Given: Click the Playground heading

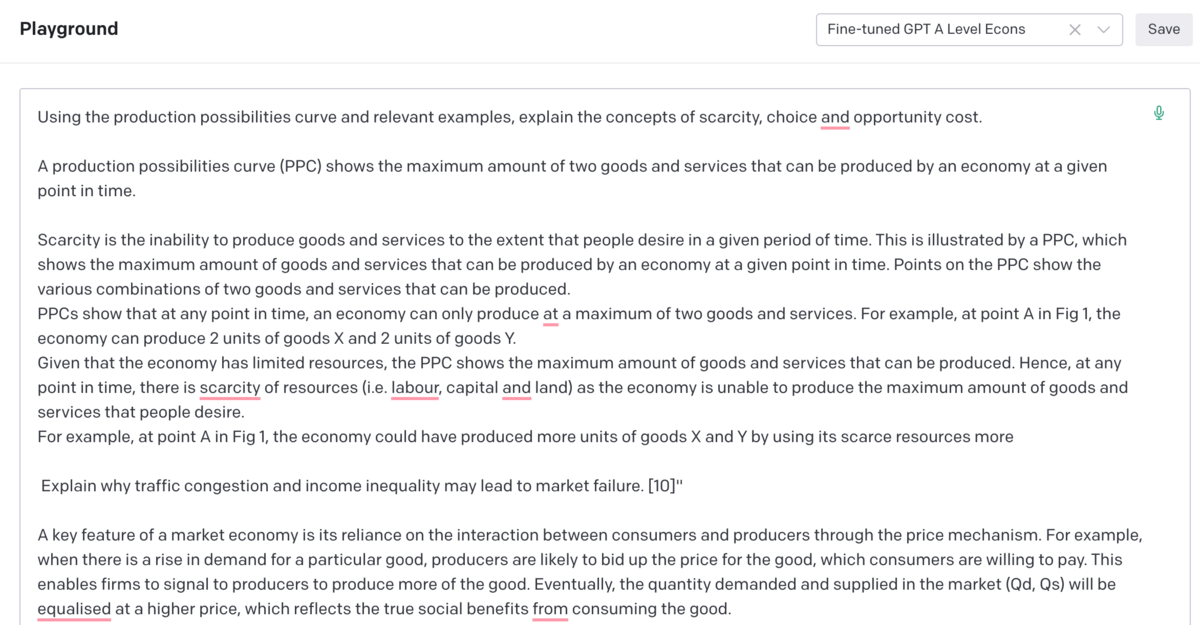Looking at the screenshot, I should coord(69,29).
